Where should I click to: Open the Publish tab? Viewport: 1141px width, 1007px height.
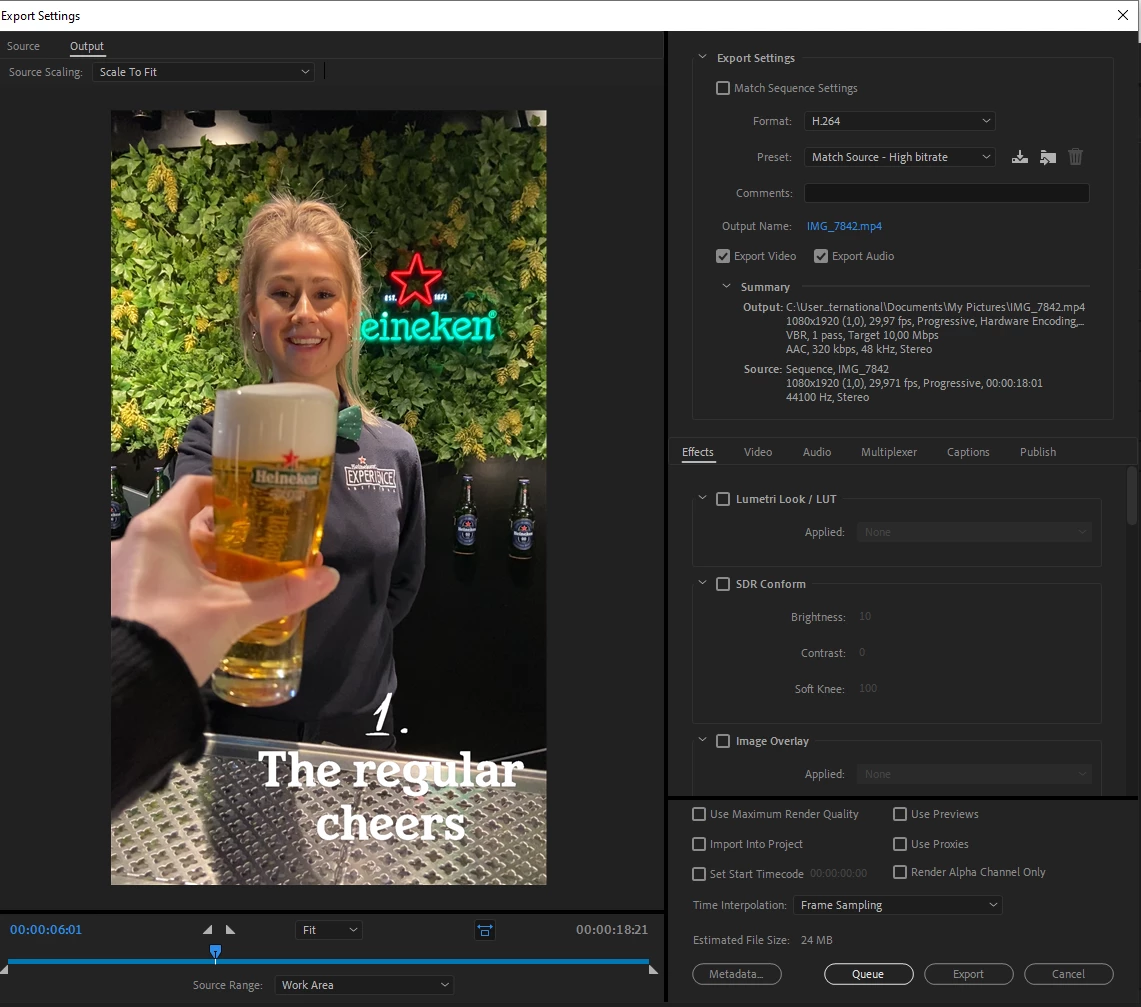coord(1038,452)
